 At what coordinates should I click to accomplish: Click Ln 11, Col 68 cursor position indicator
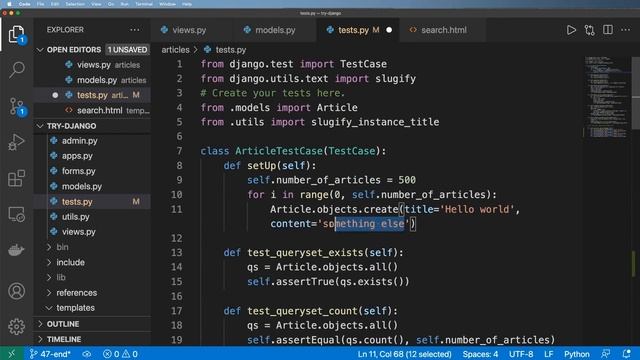404,354
